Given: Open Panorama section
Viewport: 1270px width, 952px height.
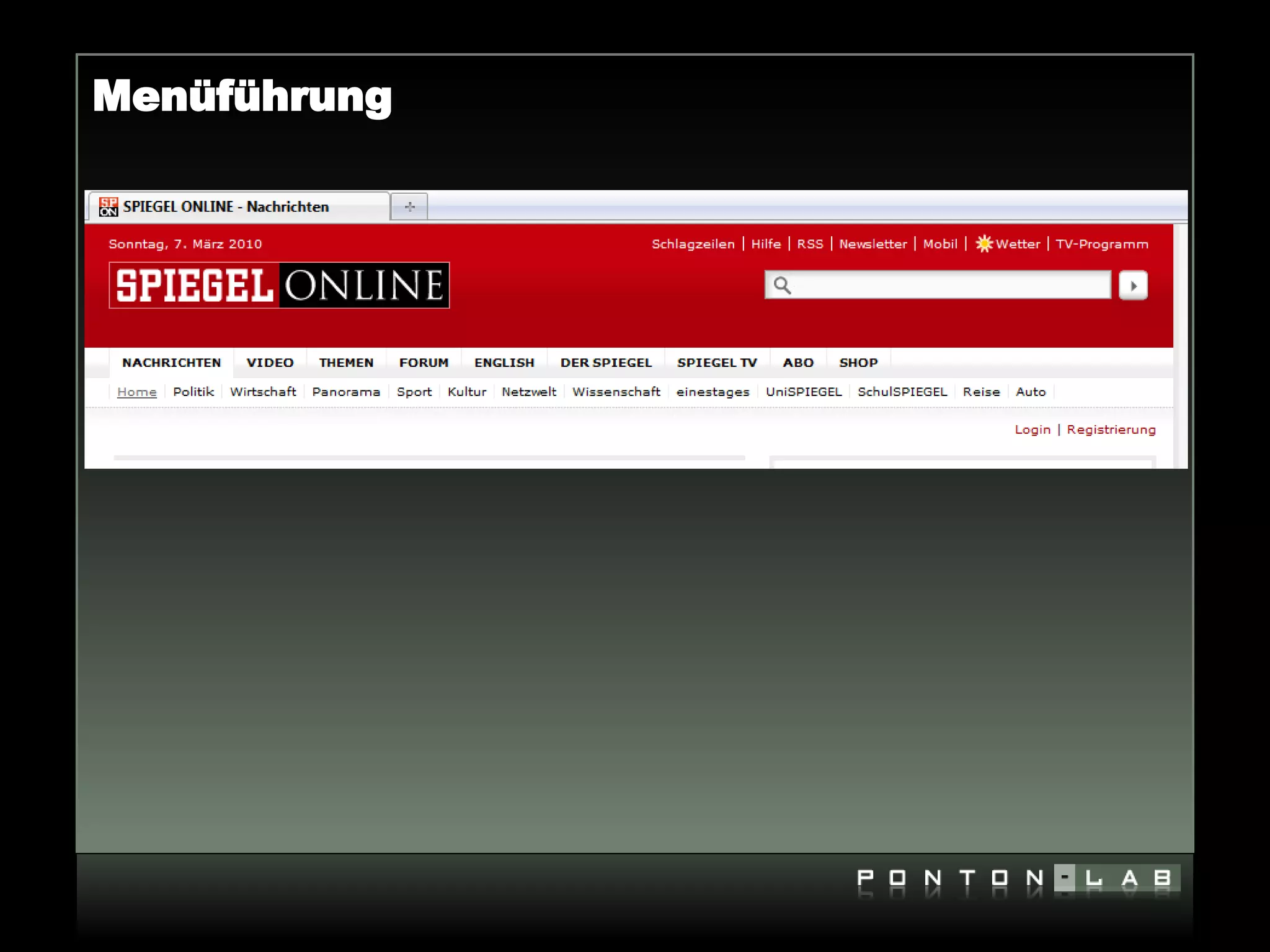Looking at the screenshot, I should coord(346,392).
